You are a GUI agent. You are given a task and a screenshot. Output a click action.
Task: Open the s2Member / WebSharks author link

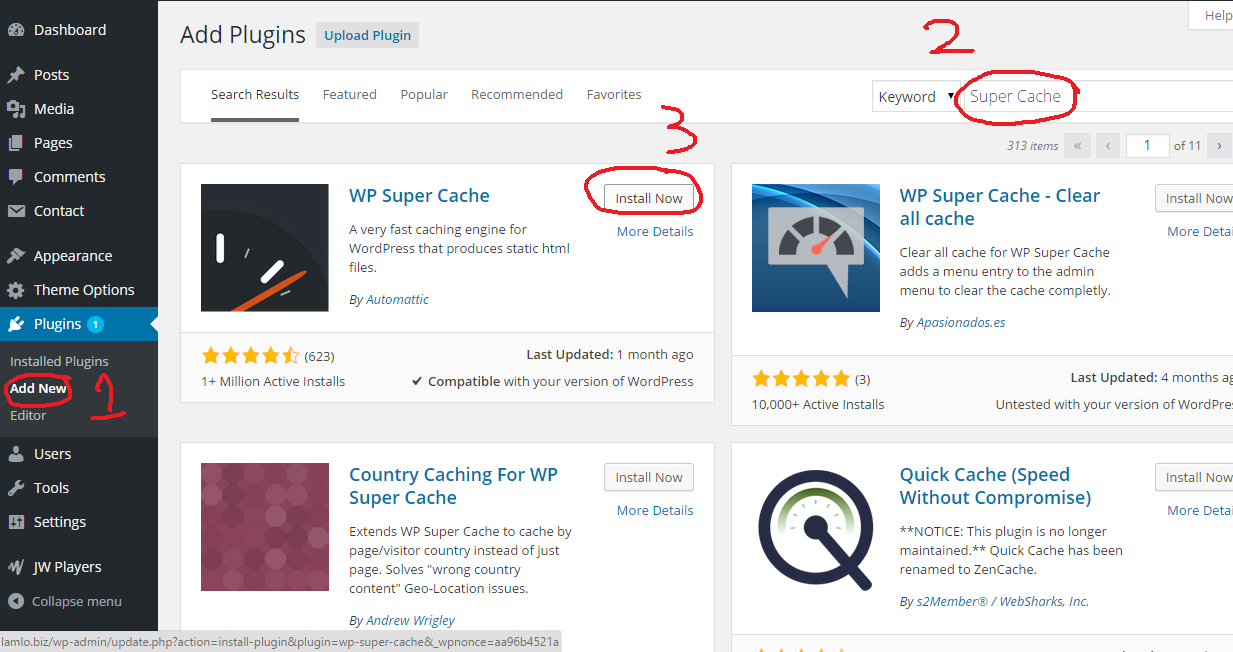coord(1003,601)
